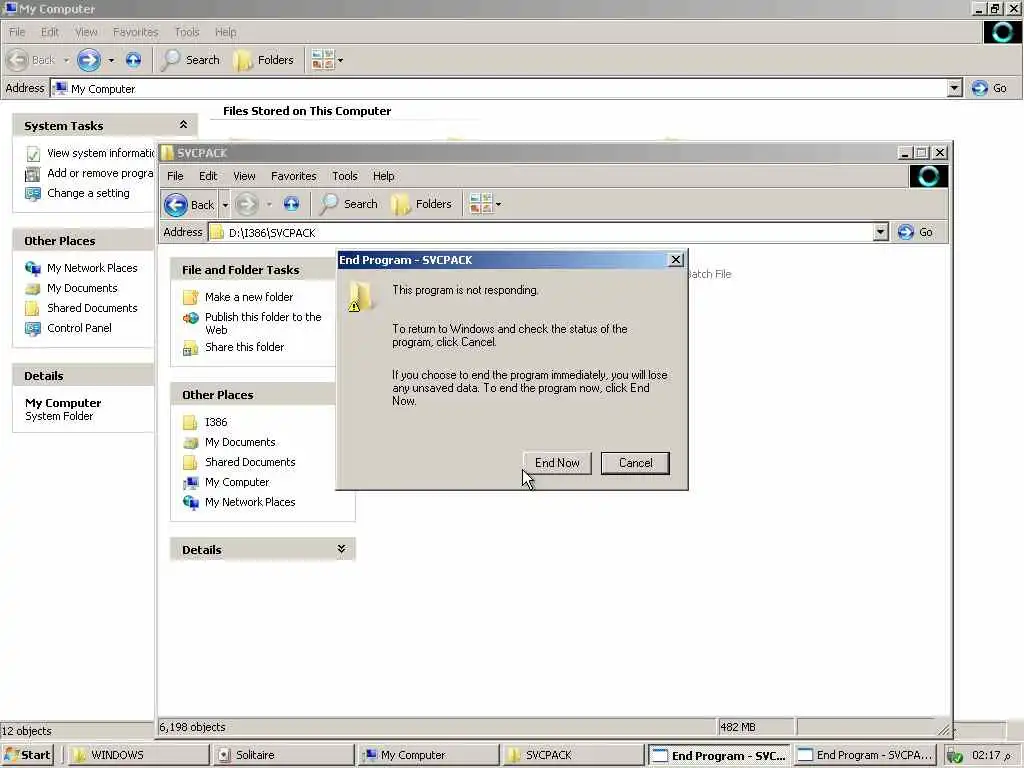Toggle Folders pane in SVCPACK window
The height and width of the screenshot is (768, 1024).
tap(421, 204)
